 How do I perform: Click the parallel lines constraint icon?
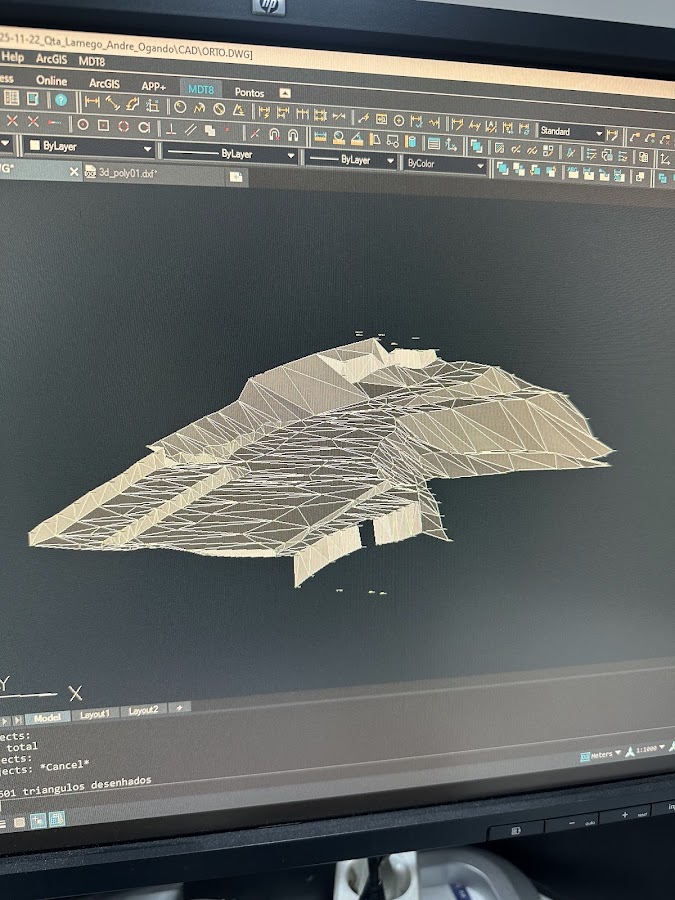click(190, 130)
